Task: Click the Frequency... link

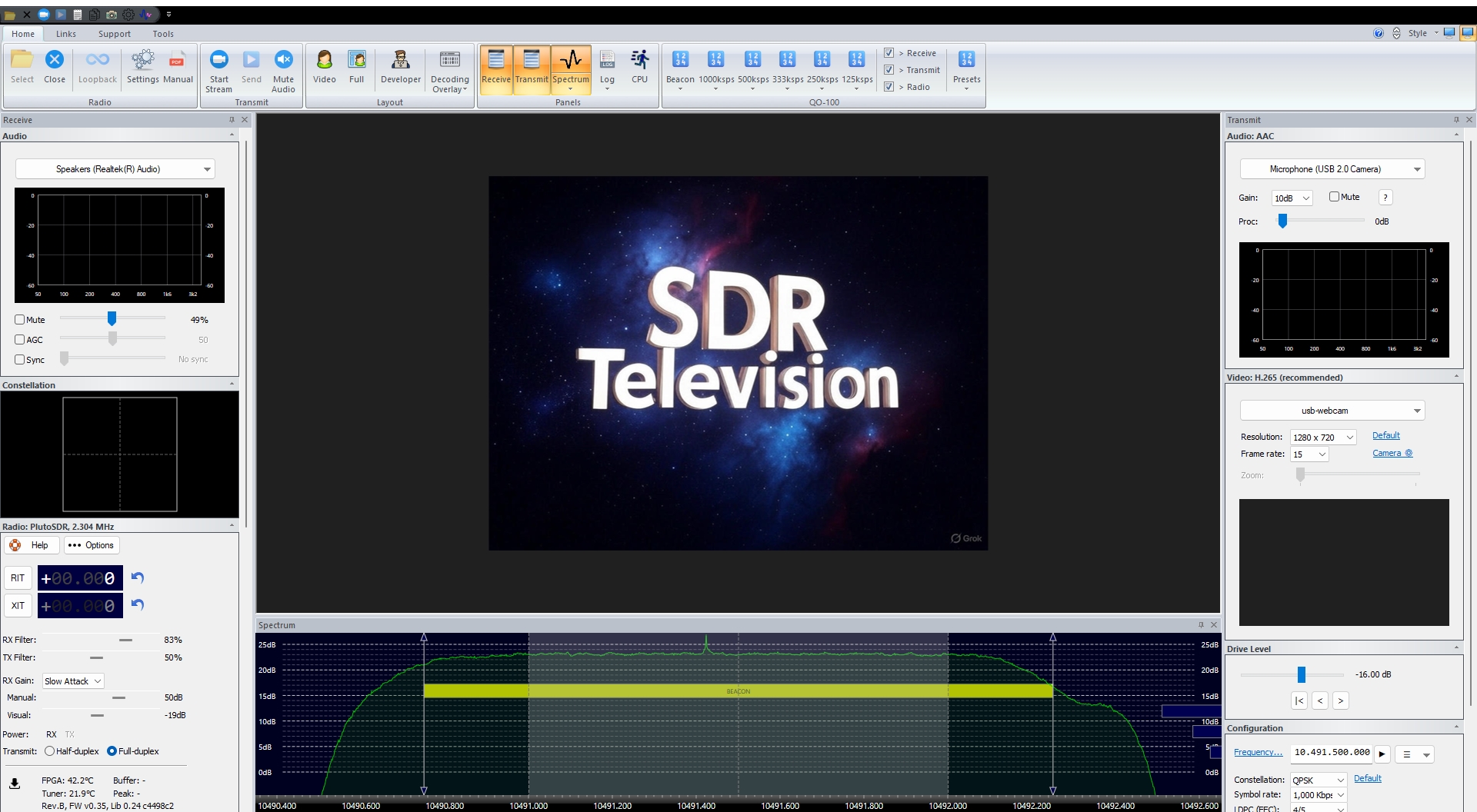Action: (x=1258, y=752)
